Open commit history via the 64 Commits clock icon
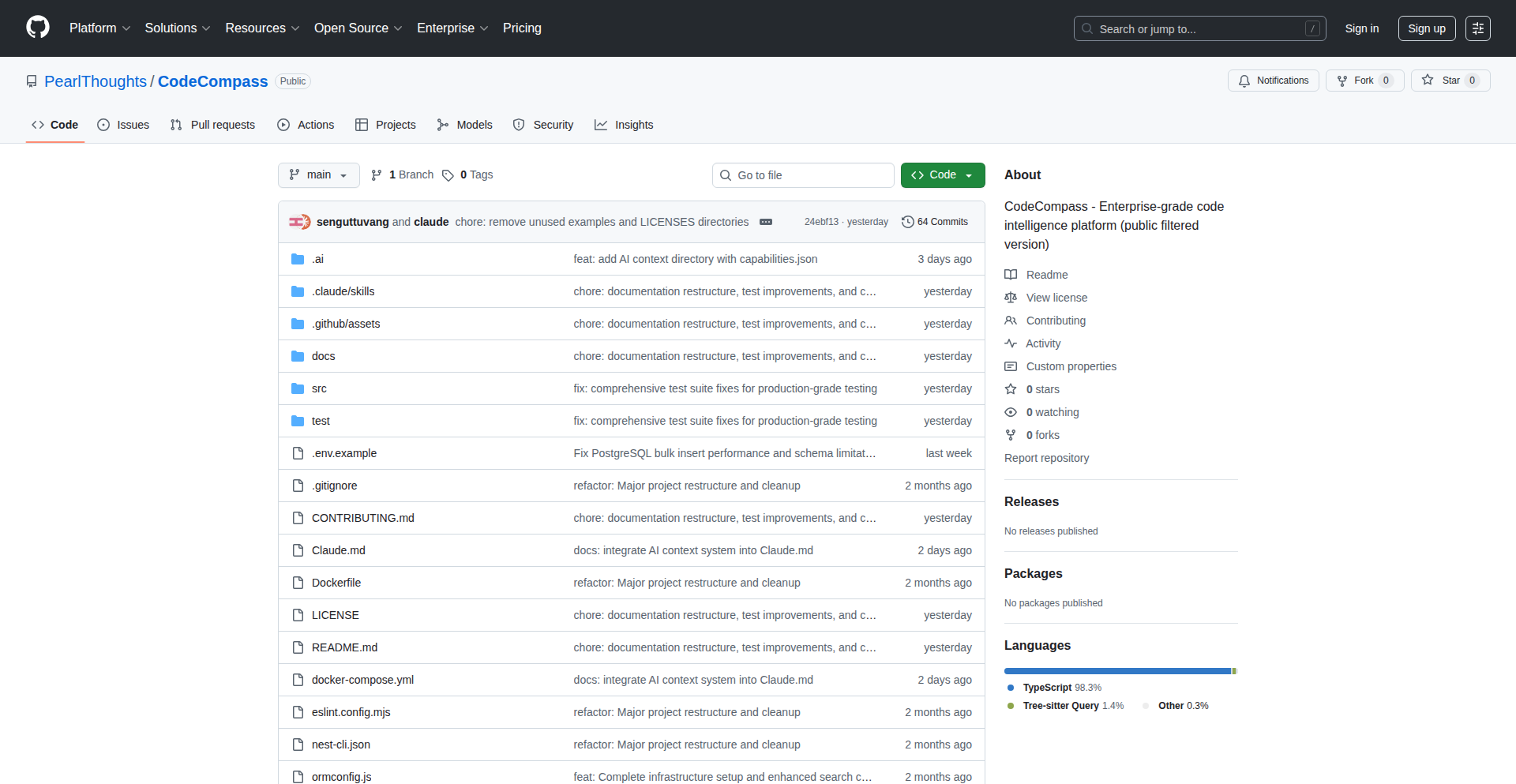Viewport: 1516px width, 784px height. 907,222
